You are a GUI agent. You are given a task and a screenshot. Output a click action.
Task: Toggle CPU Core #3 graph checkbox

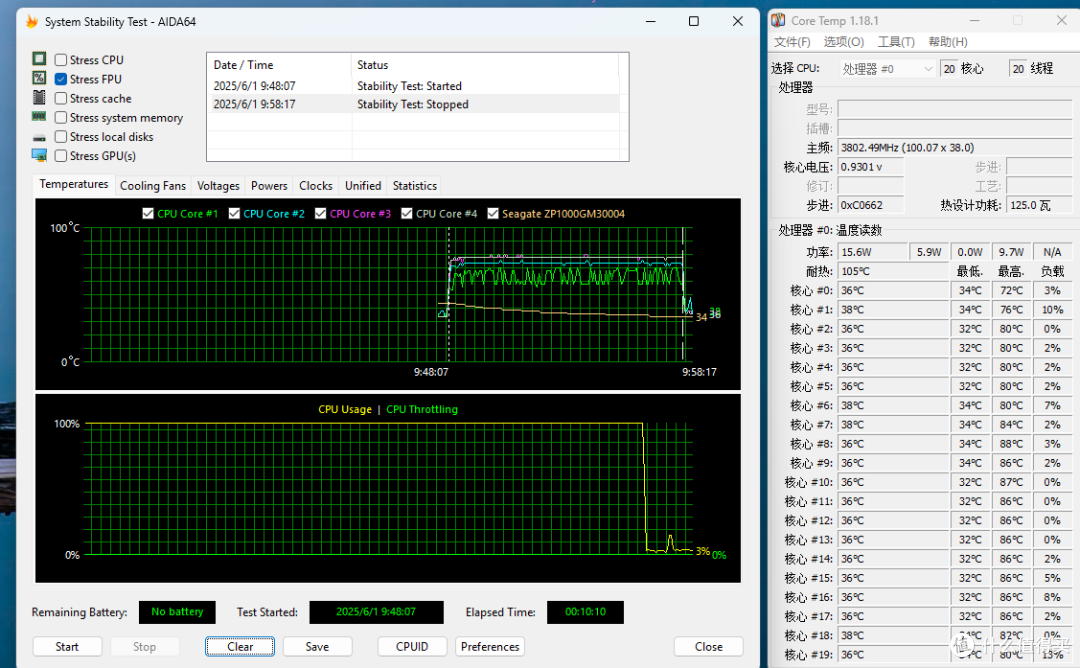[320, 213]
